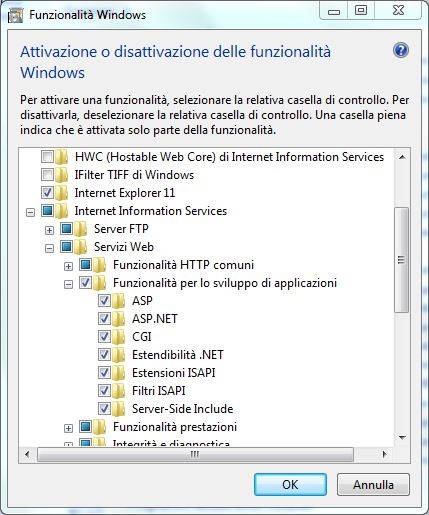Click the folder icon beside Internet Explorer 11
This screenshot has width=429, height=515.
click(61, 193)
